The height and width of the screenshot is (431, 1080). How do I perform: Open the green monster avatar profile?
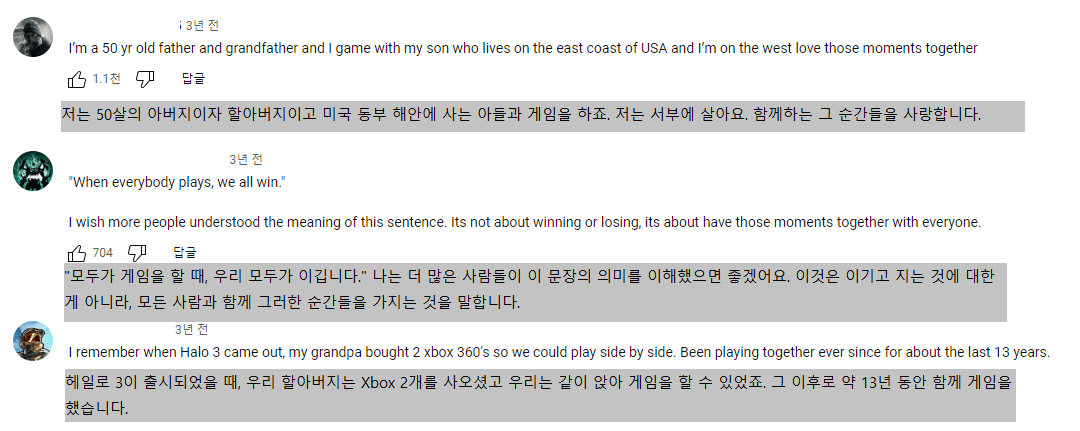coord(33,171)
